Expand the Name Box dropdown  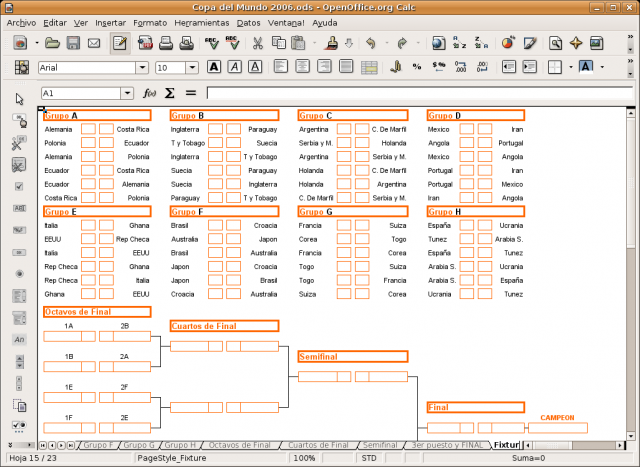pyautogui.click(x=127, y=93)
